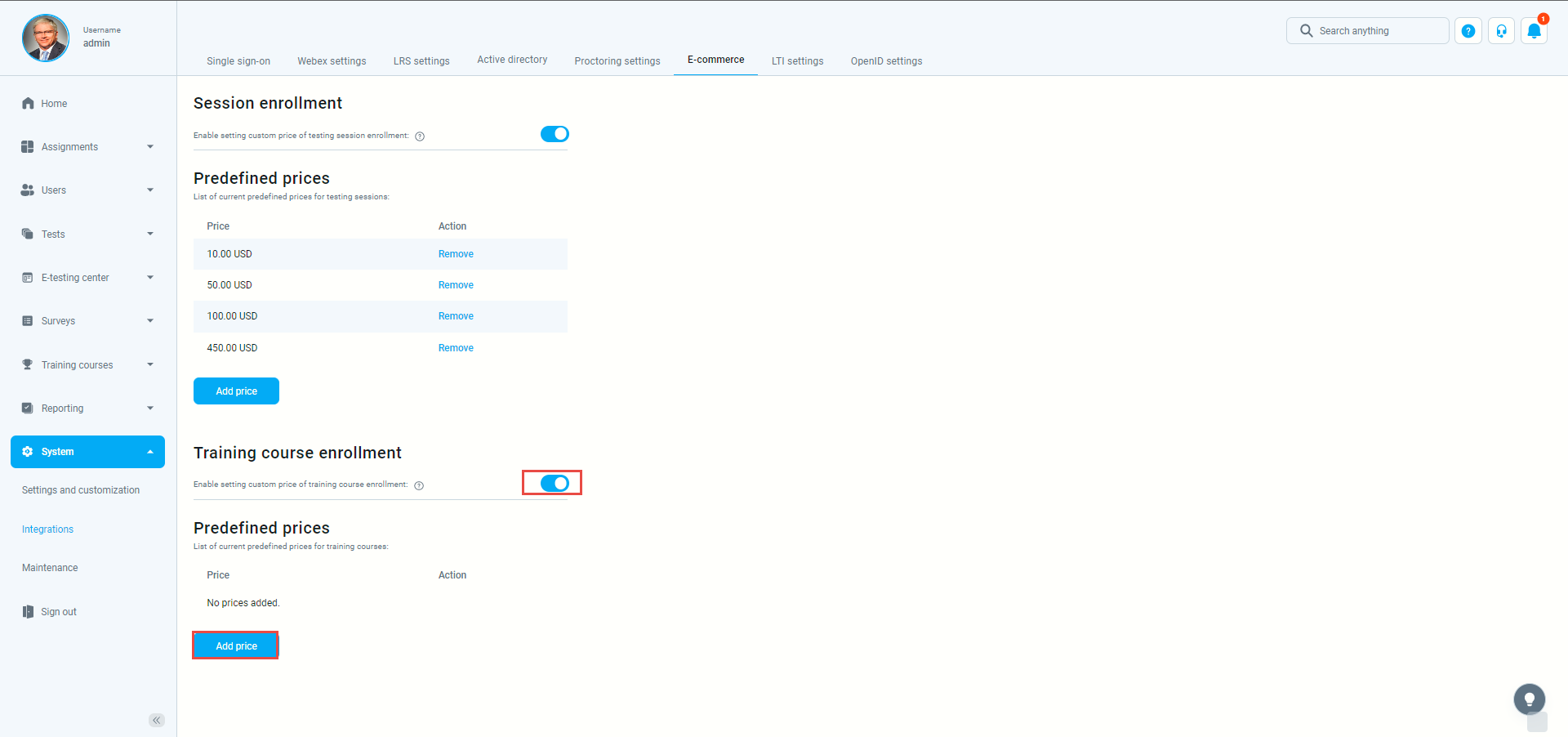
Task: Click the admin profile avatar
Action: tap(46, 38)
